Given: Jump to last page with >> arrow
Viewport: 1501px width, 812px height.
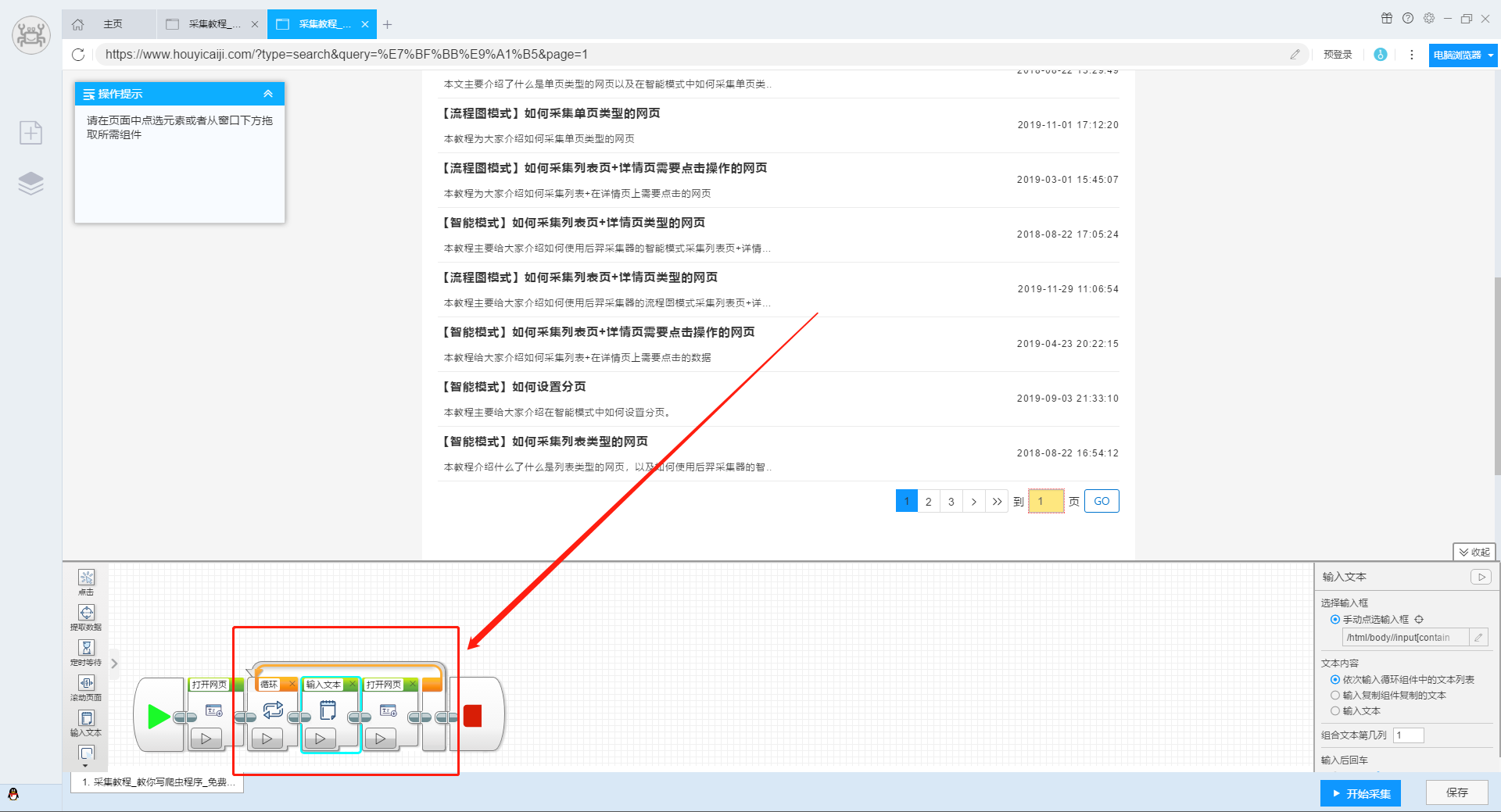Looking at the screenshot, I should (x=997, y=502).
